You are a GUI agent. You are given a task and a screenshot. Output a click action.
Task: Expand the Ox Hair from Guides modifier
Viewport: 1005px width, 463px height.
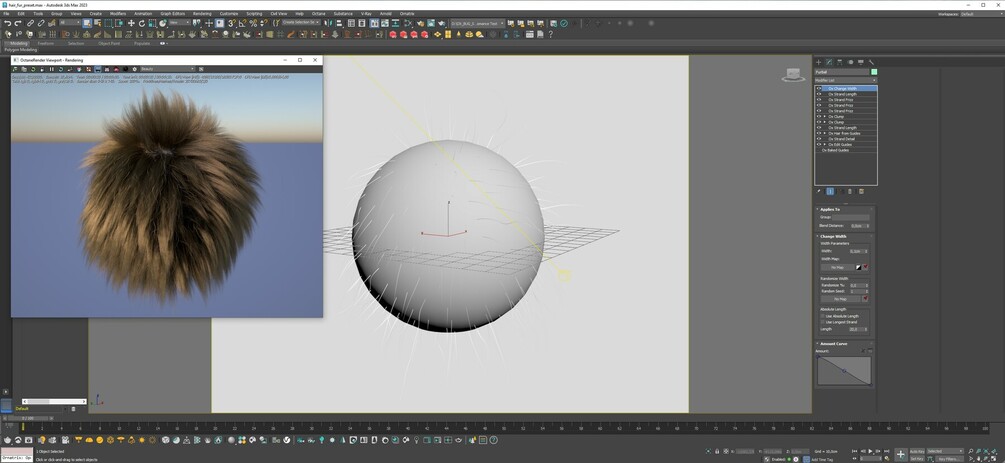coord(825,133)
